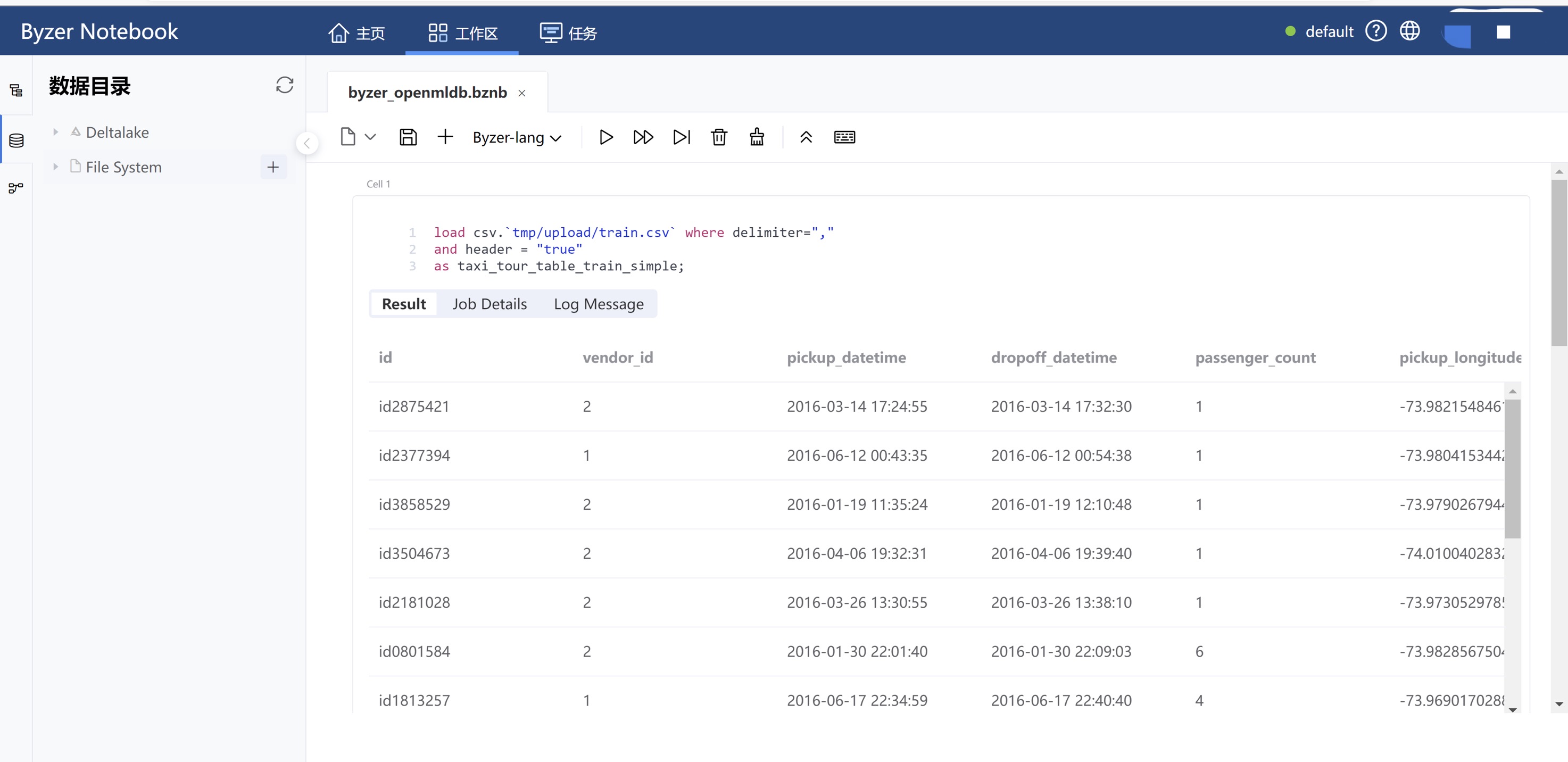Image resolution: width=1568 pixels, height=762 pixels.
Task: Click the passenger_count column header
Action: click(x=1255, y=357)
